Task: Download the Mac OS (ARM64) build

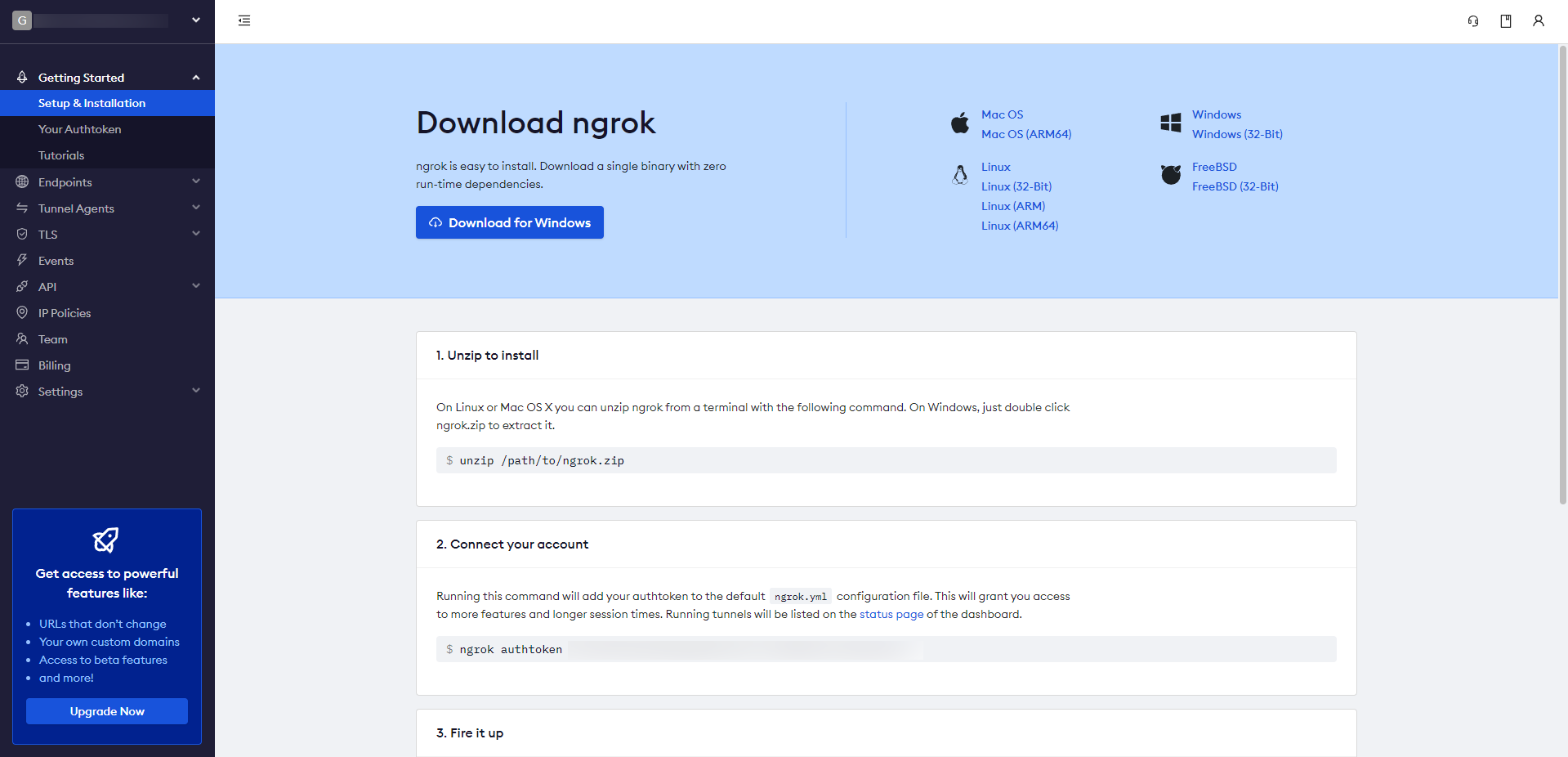Action: [1026, 134]
